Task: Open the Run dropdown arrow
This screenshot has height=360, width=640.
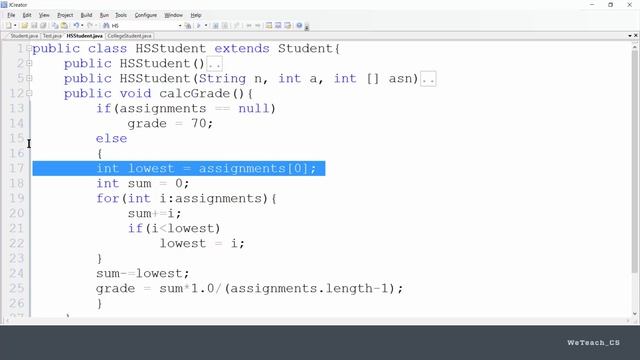Action: tap(206, 26)
